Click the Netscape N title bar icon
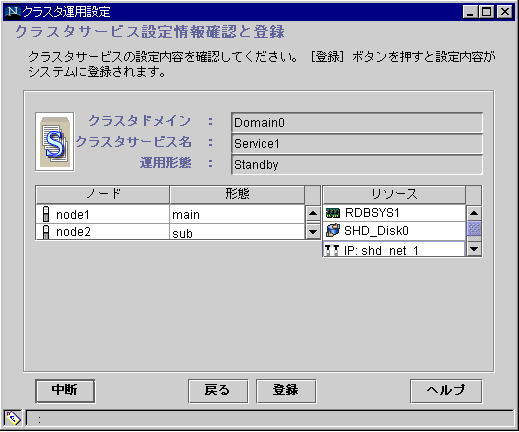519x432 pixels. coord(12,12)
